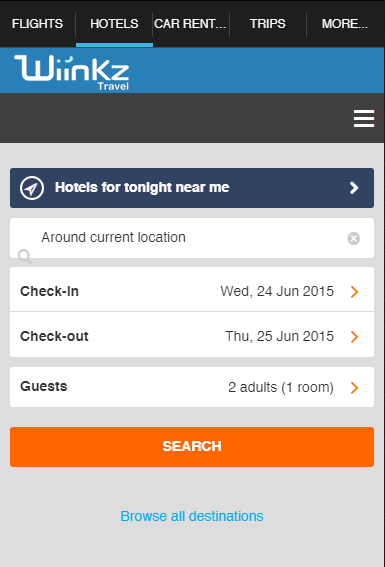The width and height of the screenshot is (385, 567).
Task: Tap Hotels for tonight near me button
Action: (x=192, y=188)
